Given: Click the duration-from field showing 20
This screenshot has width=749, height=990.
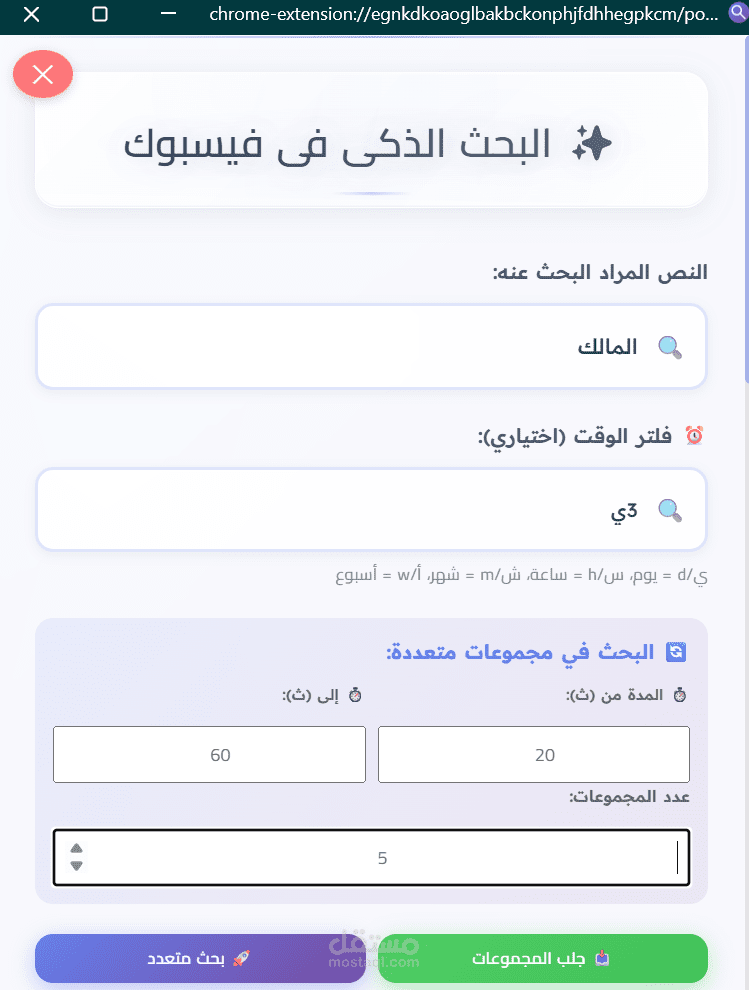Looking at the screenshot, I should [534, 755].
